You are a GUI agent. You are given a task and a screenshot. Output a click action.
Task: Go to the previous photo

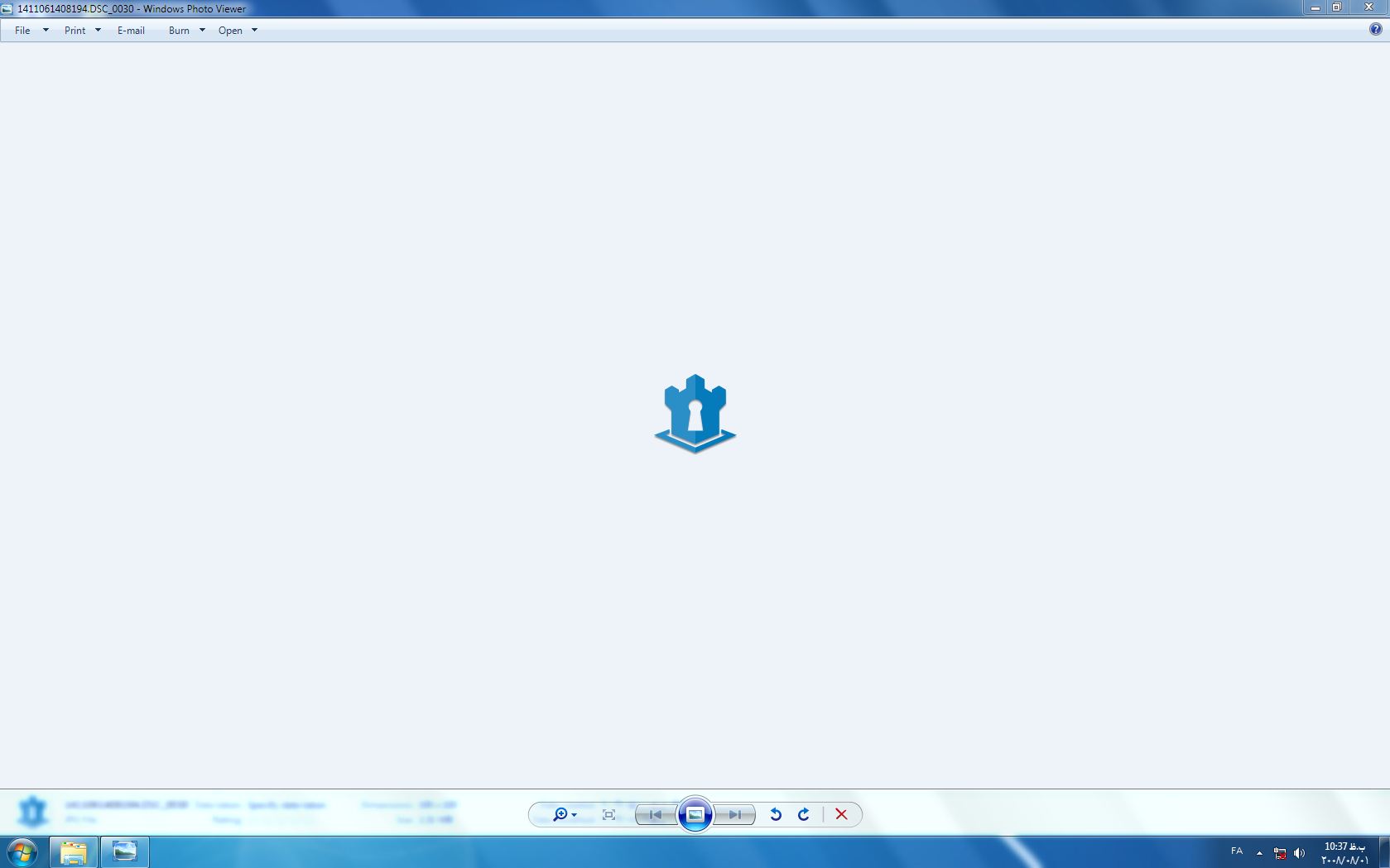pyautogui.click(x=656, y=814)
